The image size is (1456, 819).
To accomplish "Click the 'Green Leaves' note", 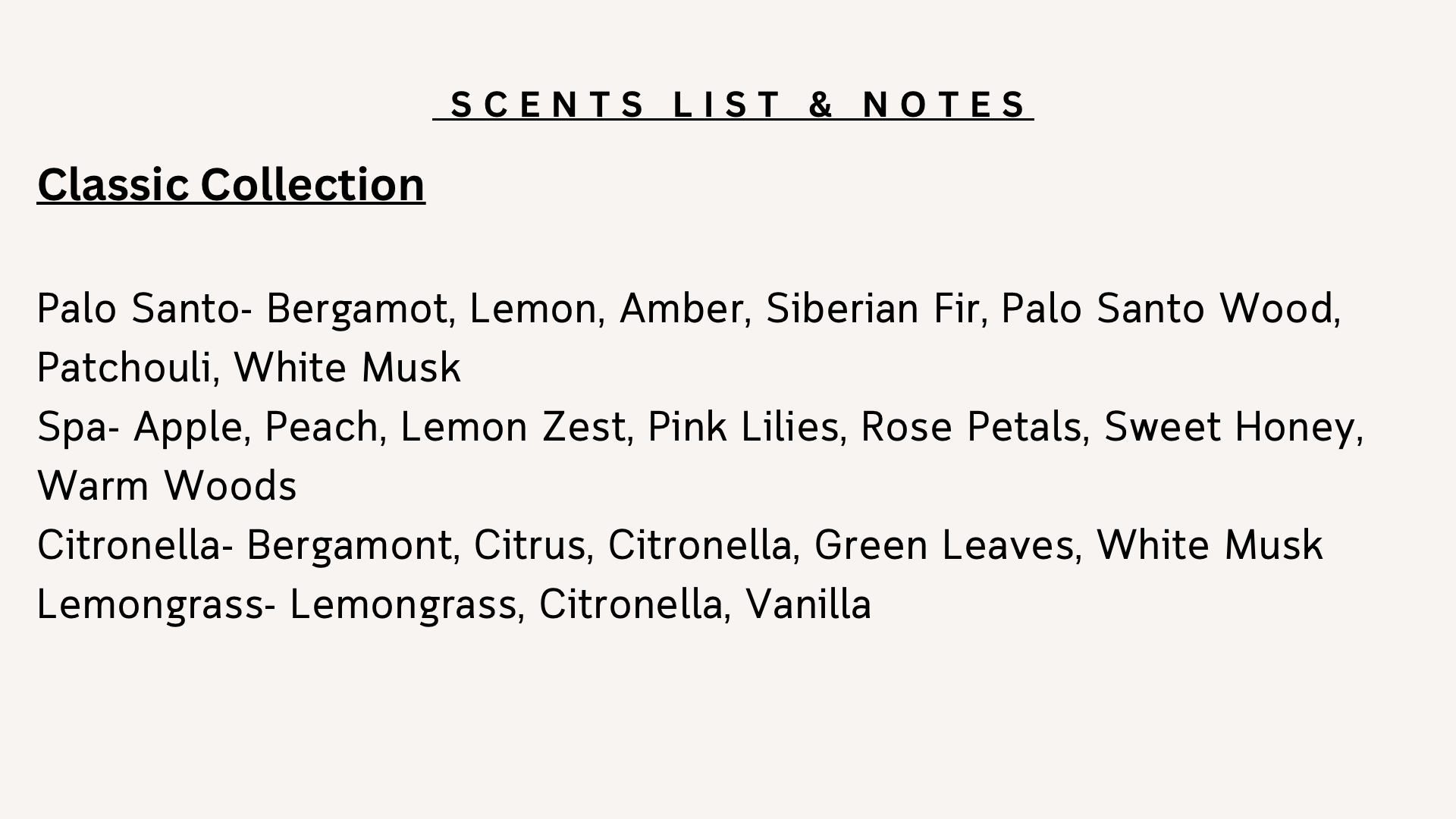I will coord(944,545).
